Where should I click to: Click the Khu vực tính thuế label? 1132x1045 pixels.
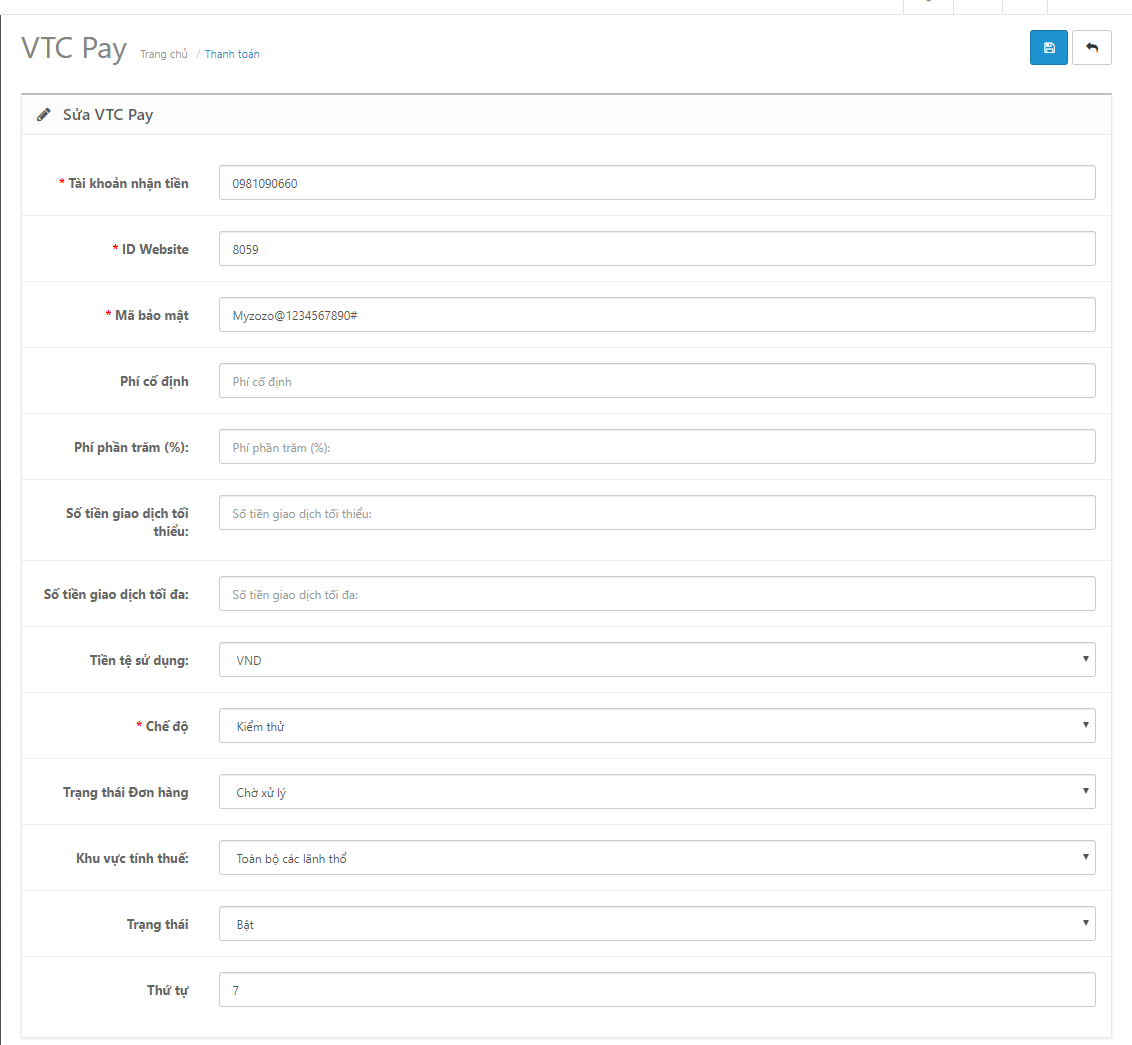pyautogui.click(x=132, y=859)
